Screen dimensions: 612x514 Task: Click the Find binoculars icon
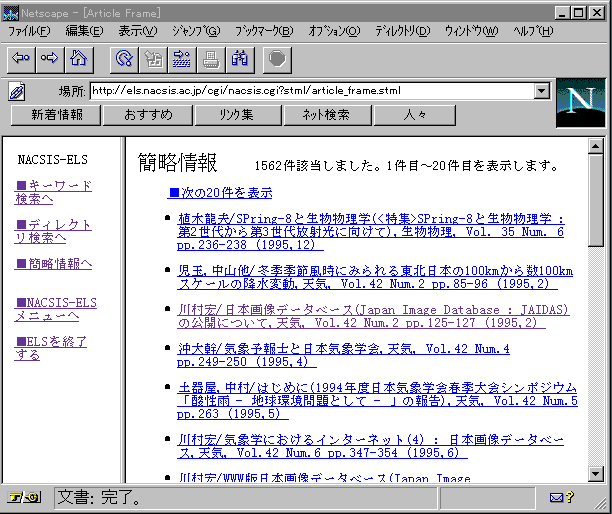coord(240,60)
